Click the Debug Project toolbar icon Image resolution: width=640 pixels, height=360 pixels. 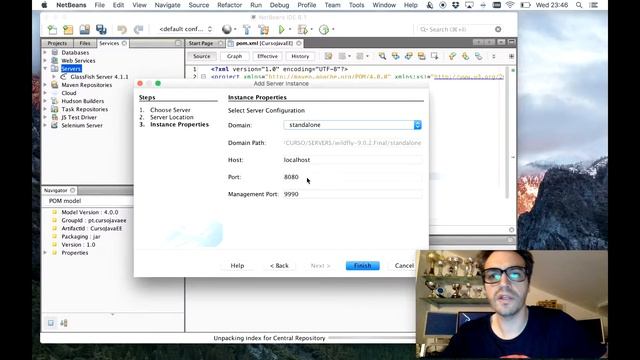tap(302, 29)
